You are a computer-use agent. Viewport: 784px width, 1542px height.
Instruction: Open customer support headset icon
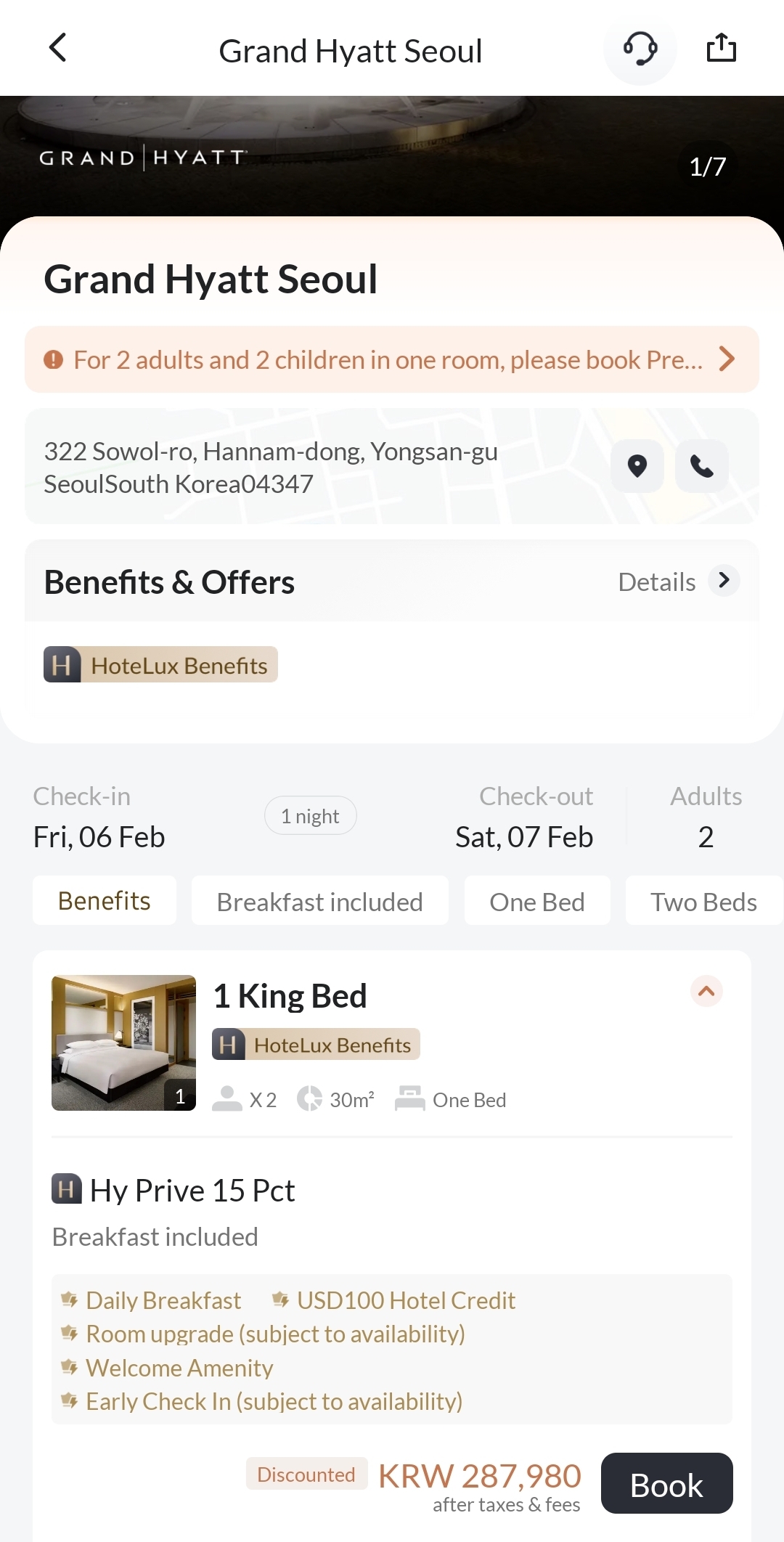coord(640,49)
